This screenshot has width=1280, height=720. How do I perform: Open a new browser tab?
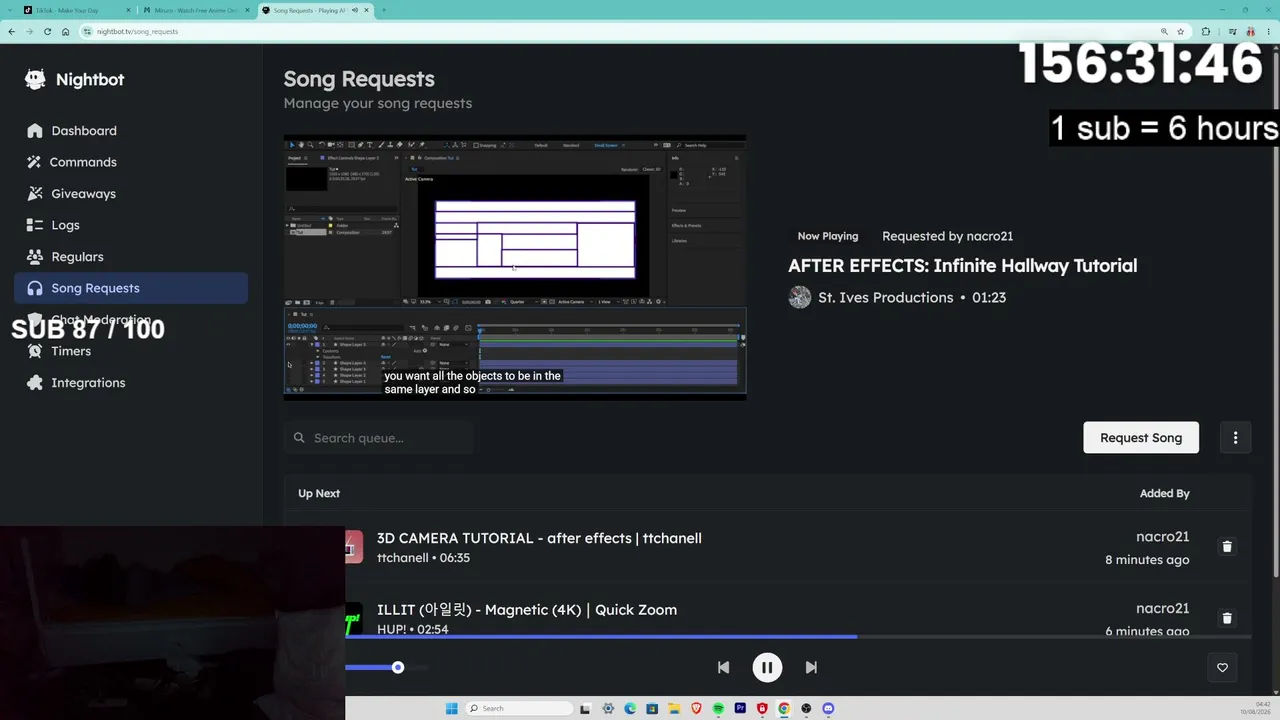click(x=384, y=10)
